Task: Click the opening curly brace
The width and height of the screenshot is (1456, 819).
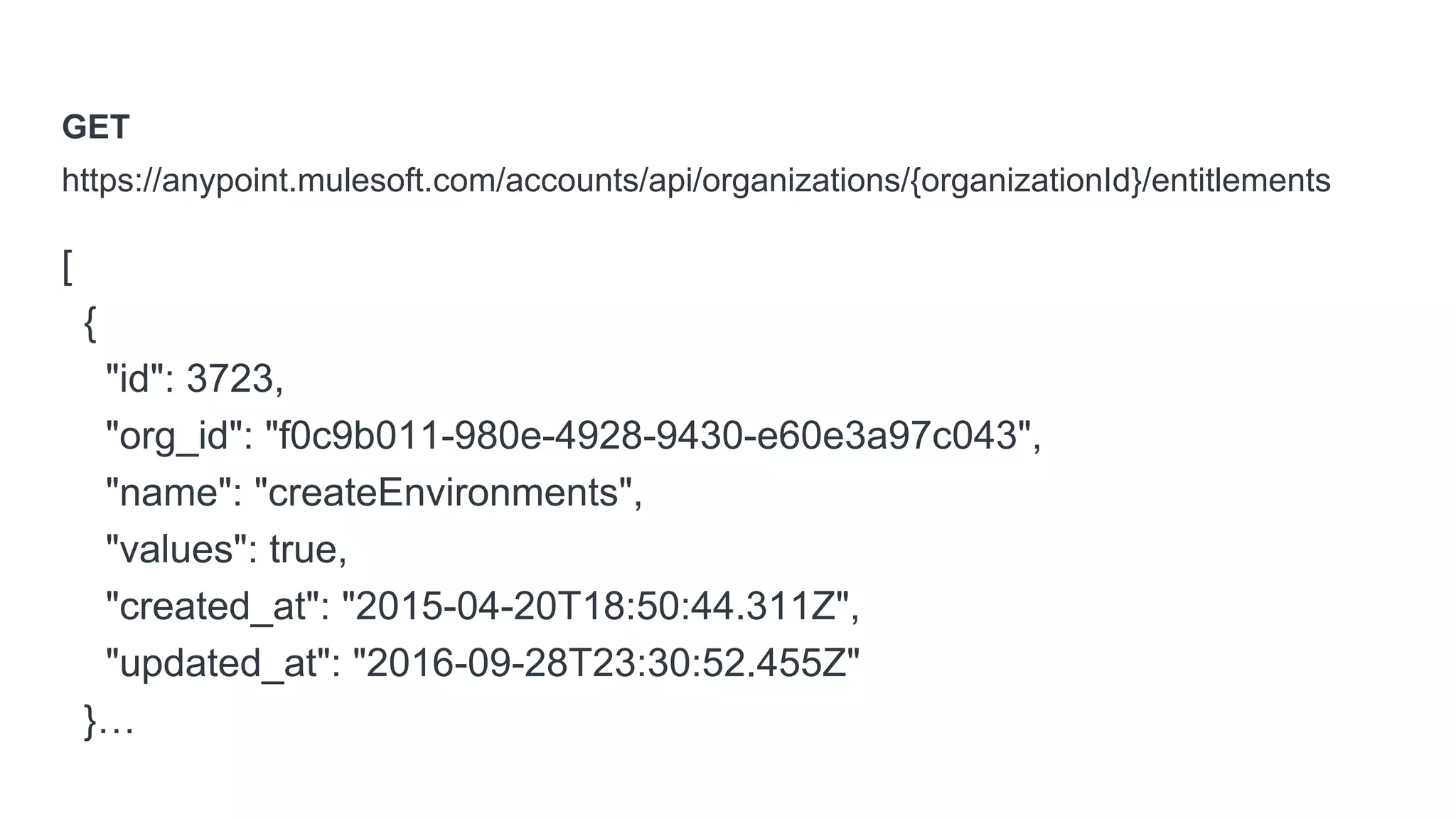Action: click(90, 324)
